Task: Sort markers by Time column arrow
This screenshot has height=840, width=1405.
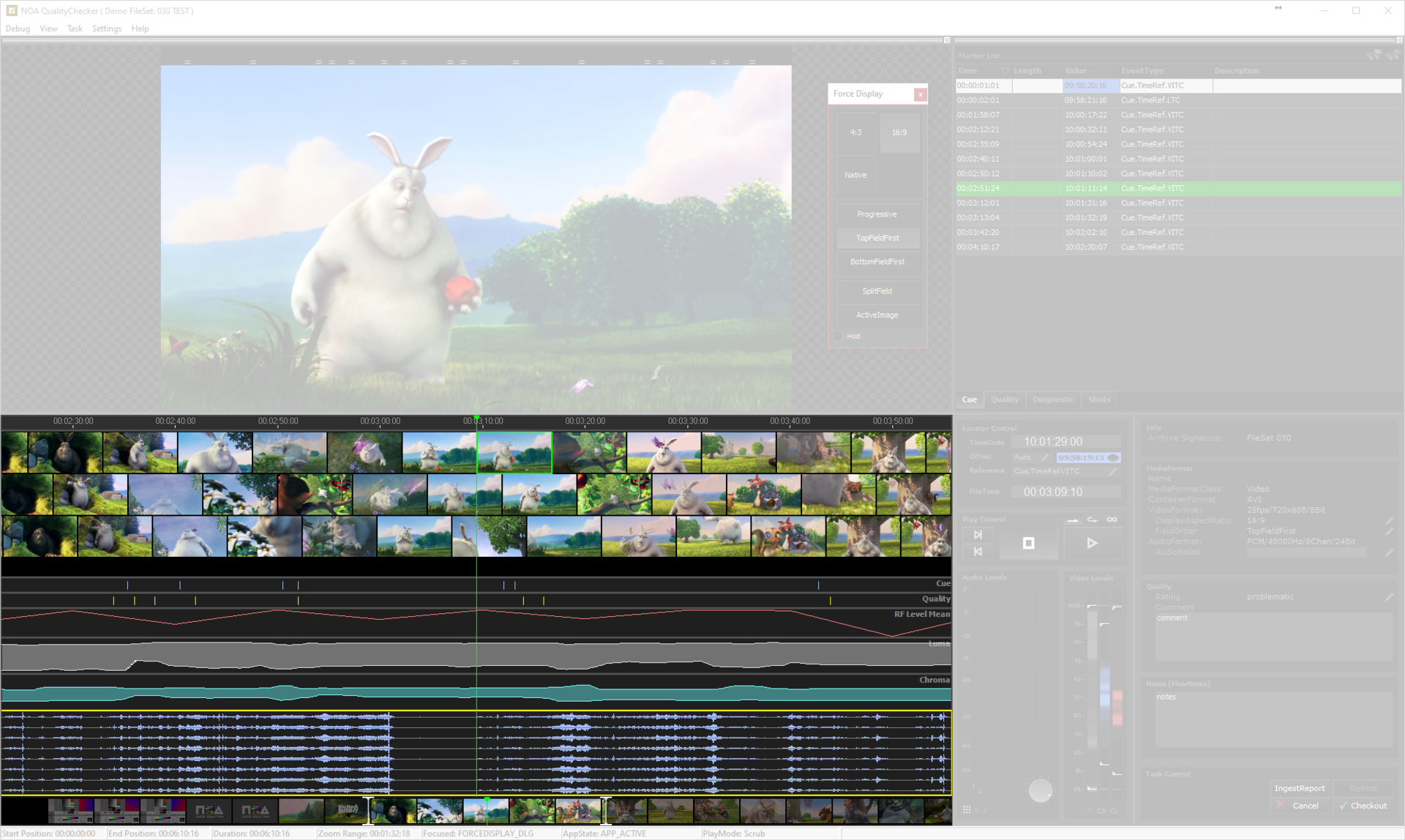Action: [1005, 71]
